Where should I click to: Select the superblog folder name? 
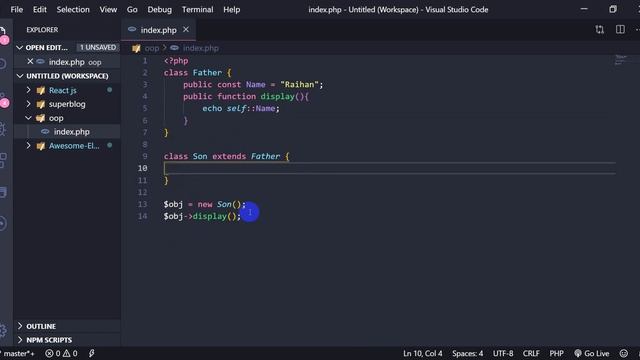[67, 104]
